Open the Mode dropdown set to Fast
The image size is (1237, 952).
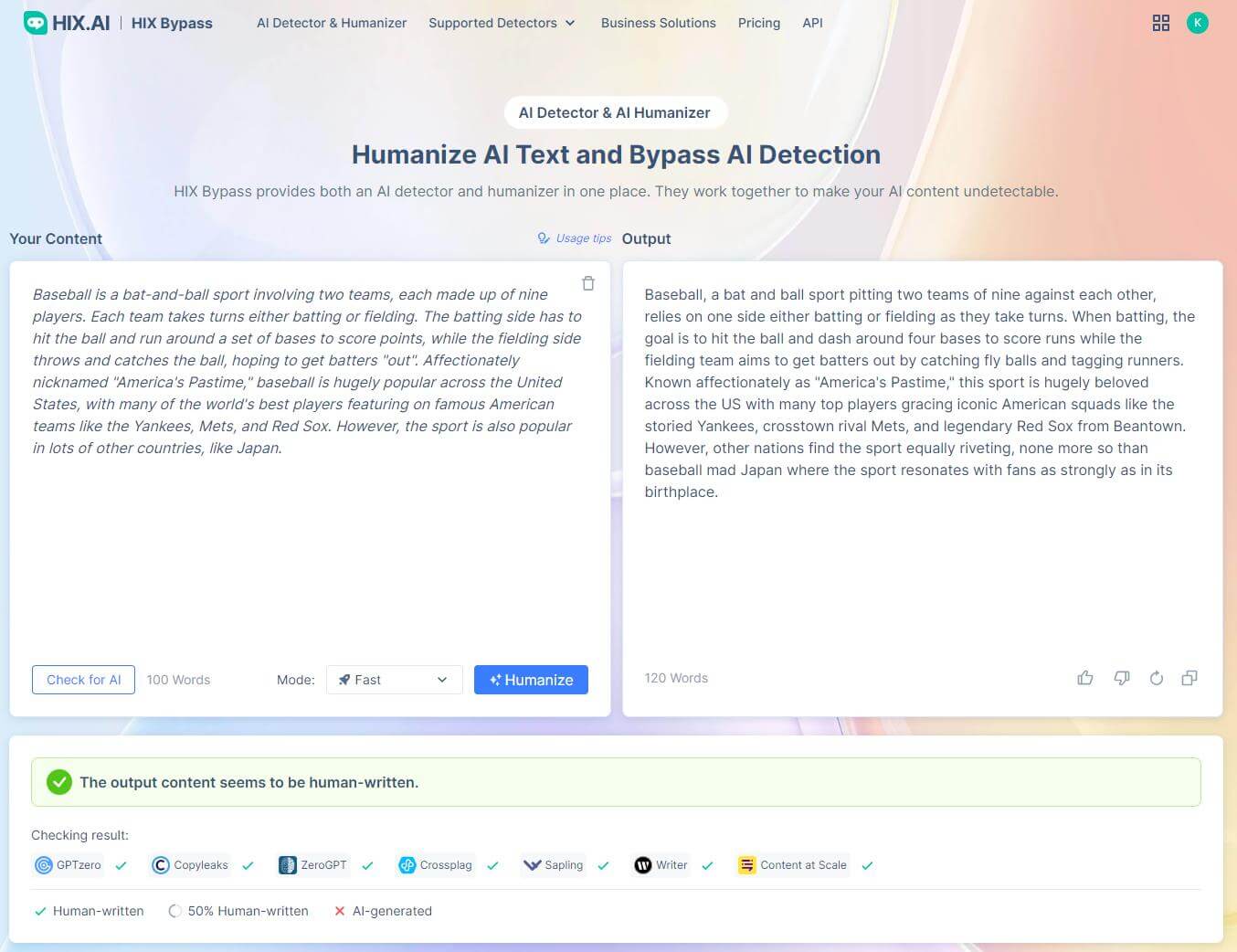(x=394, y=680)
